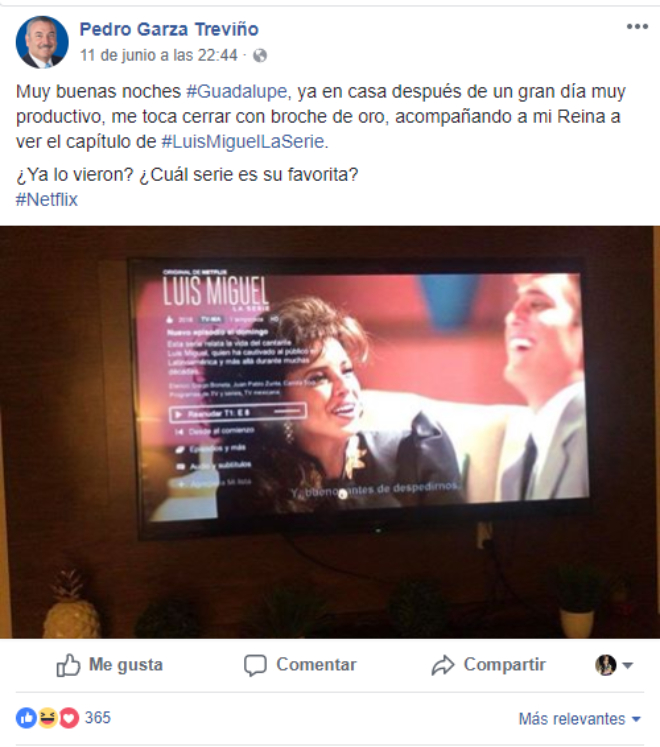Expand the acting-as profile selector arrow
The width and height of the screenshot is (660, 747).
(628, 665)
